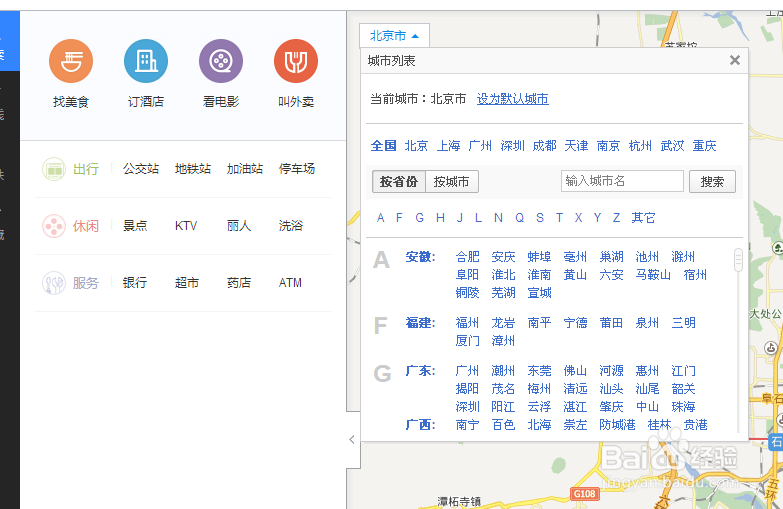This screenshot has width=783, height=509.
Task: Jump to 其它 in letter index
Action: click(643, 218)
